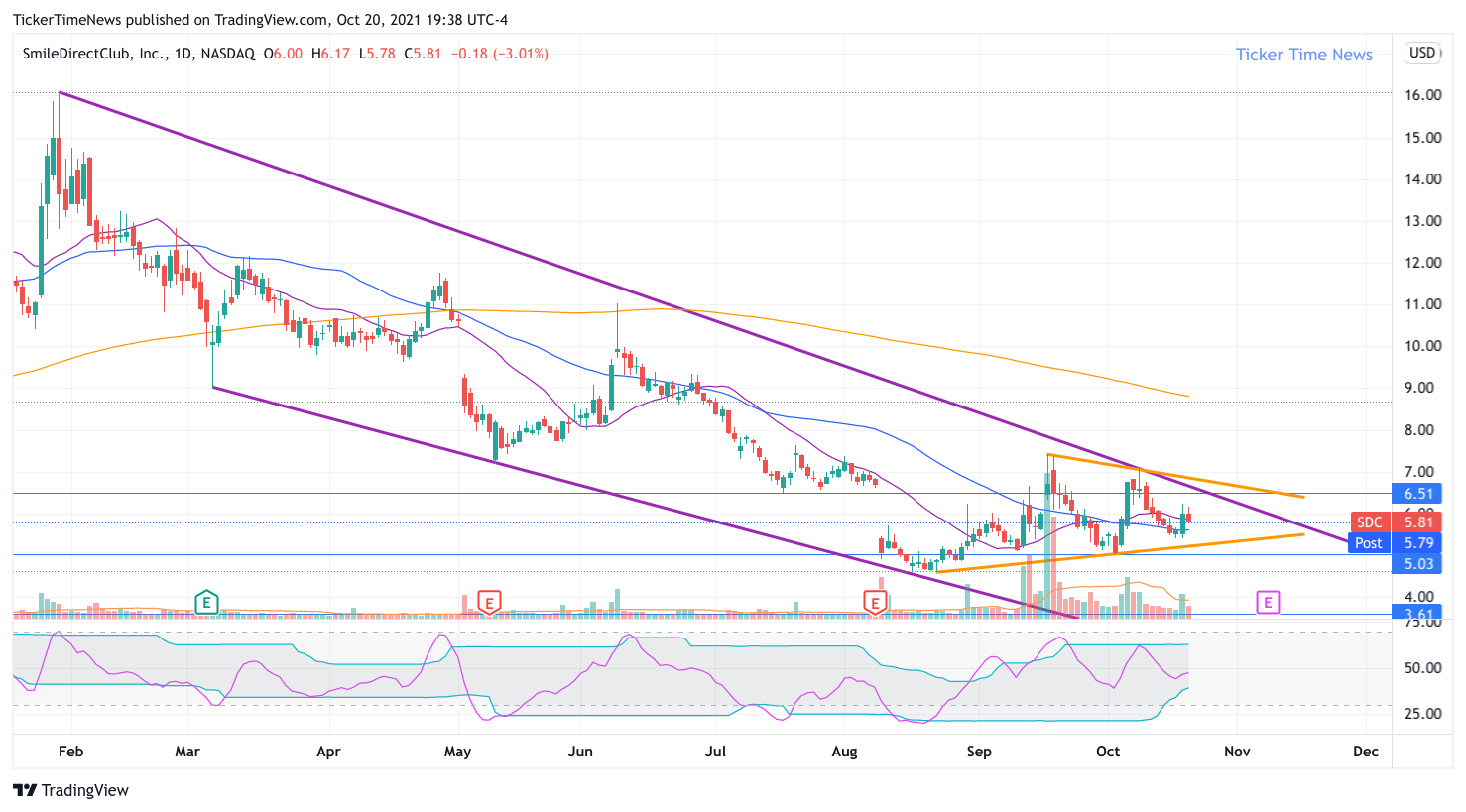This screenshot has width=1466, height=812.
Task: Click the 5.03 price level label
Action: 1418,563
